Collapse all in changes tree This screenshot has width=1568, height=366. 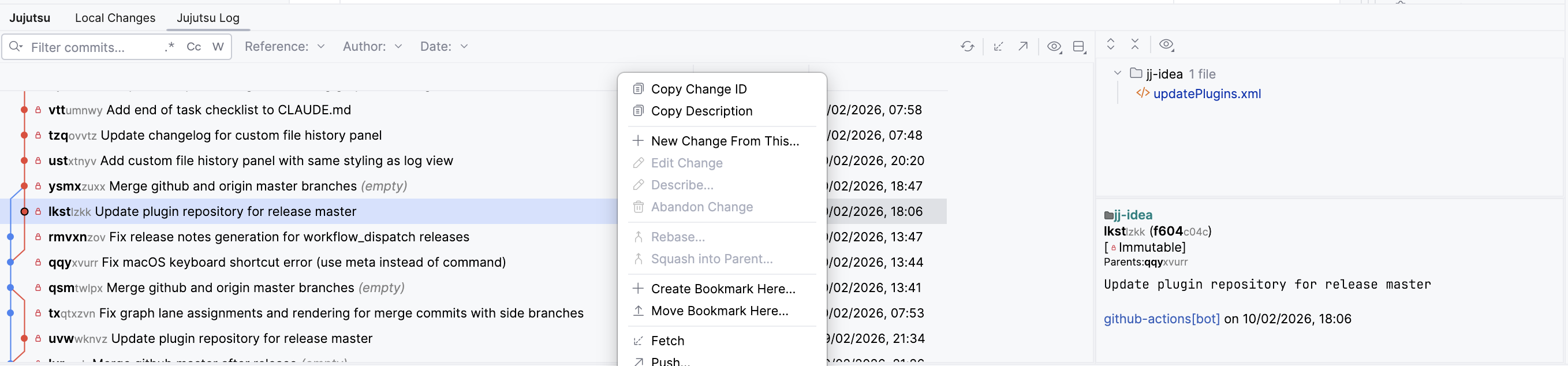[x=1135, y=44]
